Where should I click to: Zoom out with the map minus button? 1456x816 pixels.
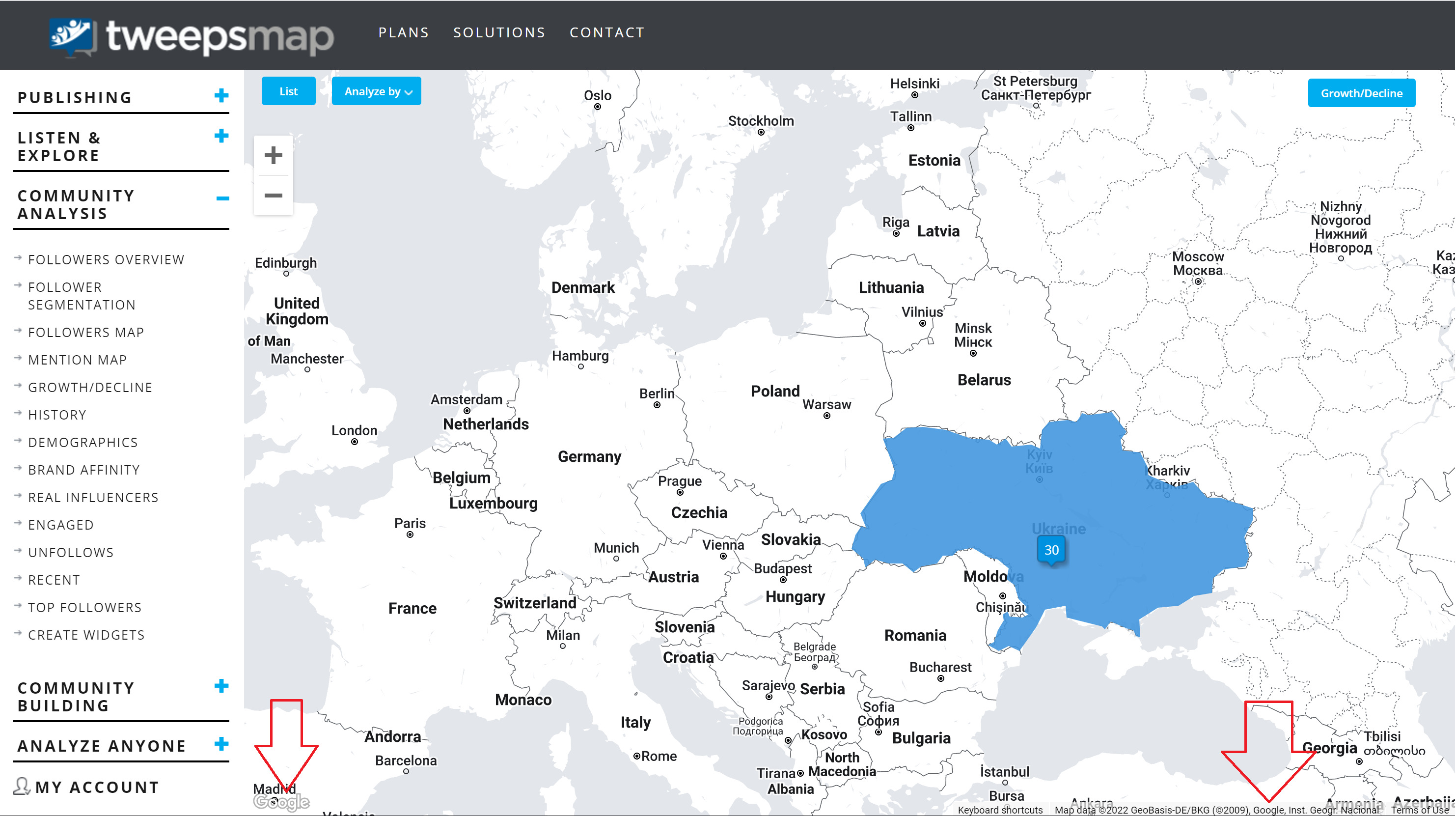pos(273,196)
